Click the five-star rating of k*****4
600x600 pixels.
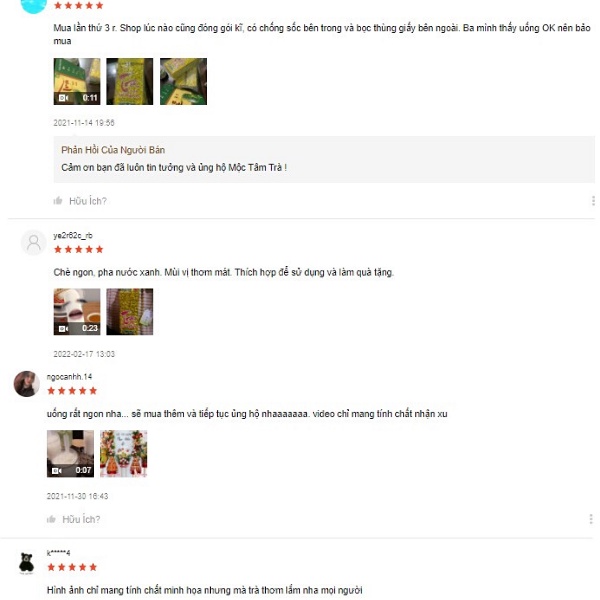click(x=72, y=567)
